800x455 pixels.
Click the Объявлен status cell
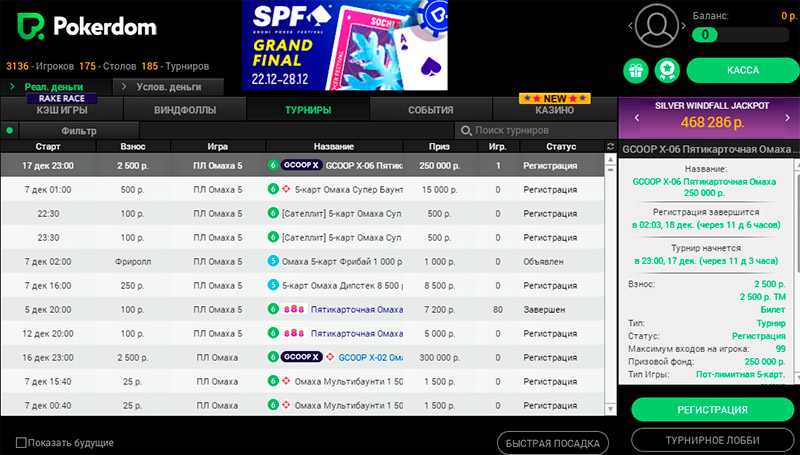(543, 261)
